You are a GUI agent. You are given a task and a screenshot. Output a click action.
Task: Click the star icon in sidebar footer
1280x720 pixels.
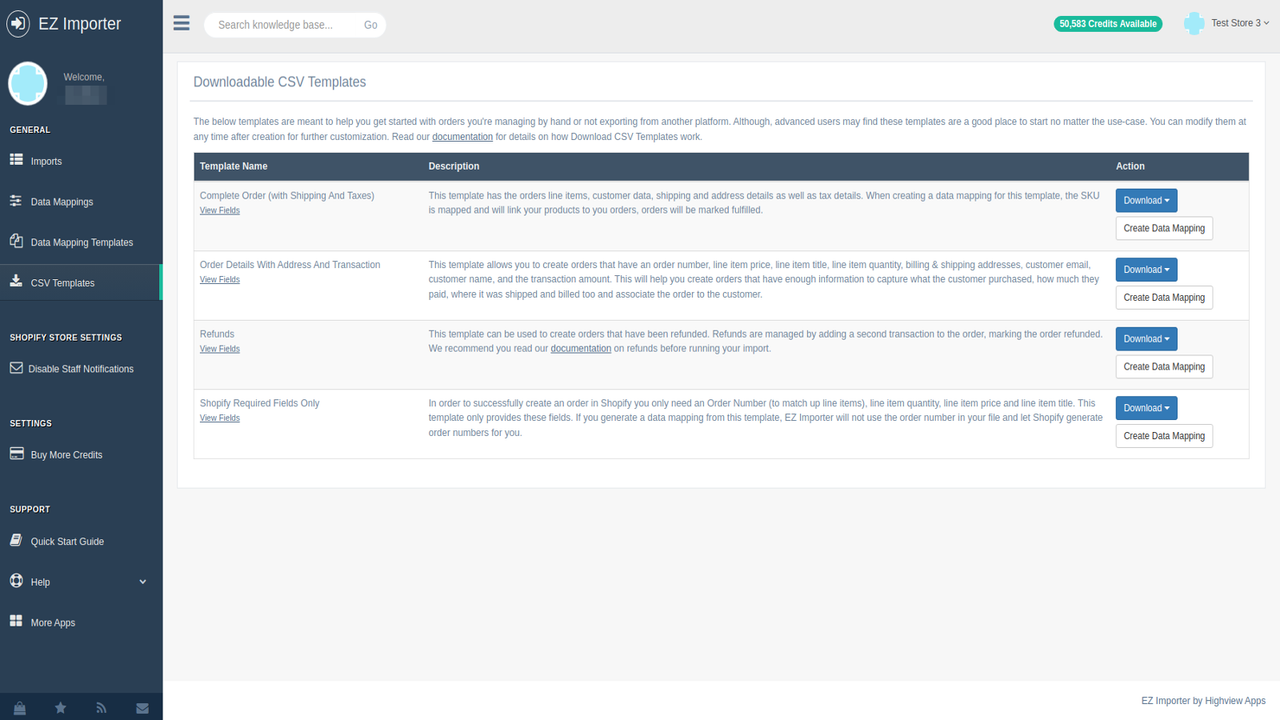pyautogui.click(x=61, y=708)
